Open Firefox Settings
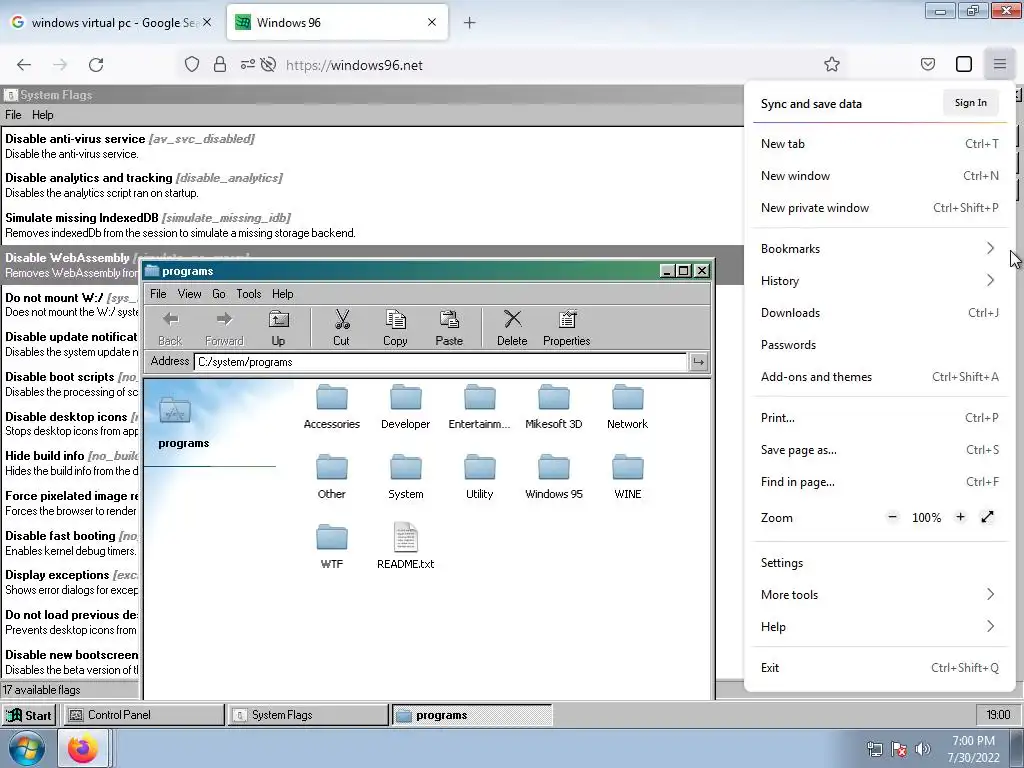 click(x=878, y=563)
